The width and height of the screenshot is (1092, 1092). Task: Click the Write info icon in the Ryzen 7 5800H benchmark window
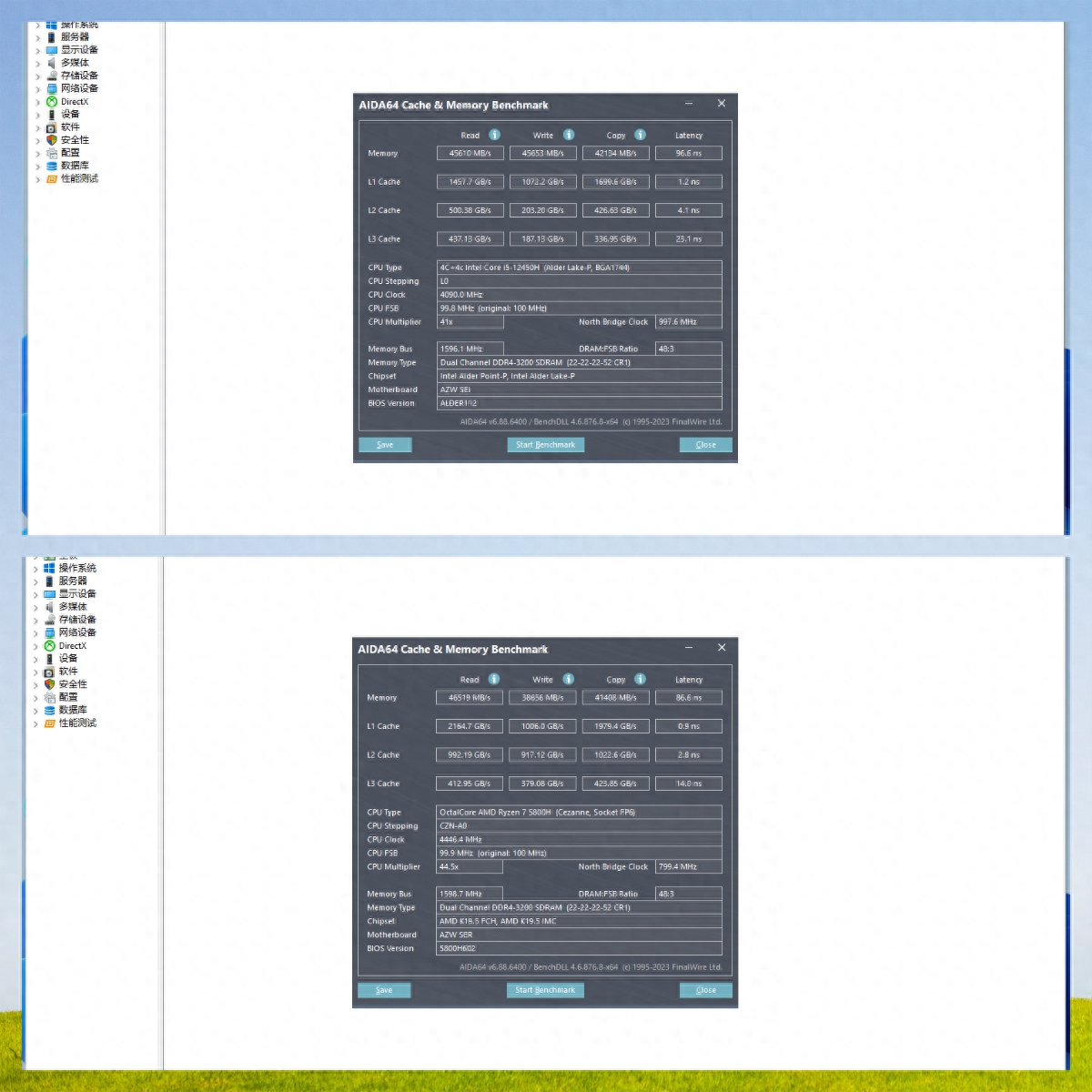[x=569, y=679]
